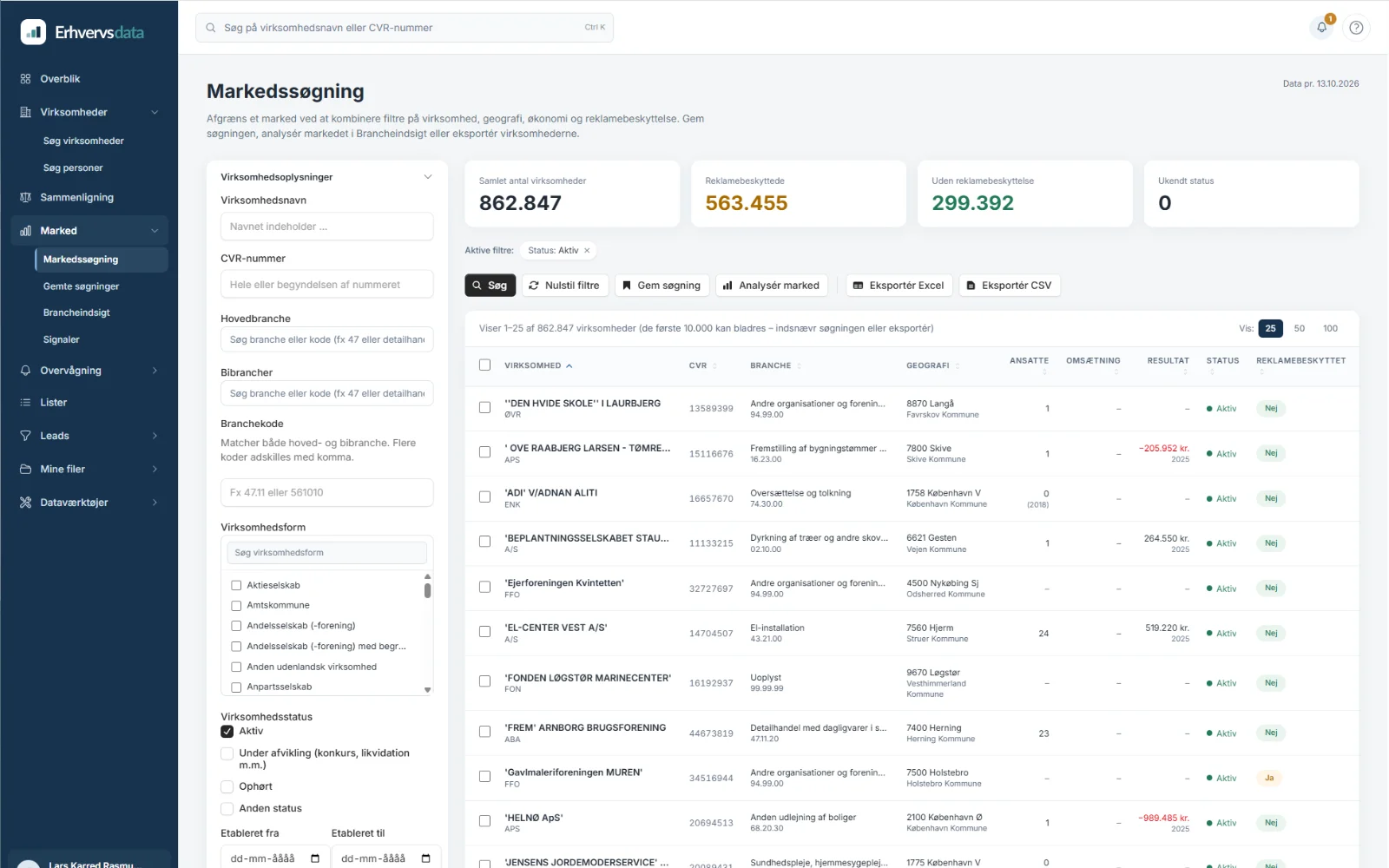Open the calendar picker for Etableret fra
The image size is (1389, 868).
[x=315, y=858]
